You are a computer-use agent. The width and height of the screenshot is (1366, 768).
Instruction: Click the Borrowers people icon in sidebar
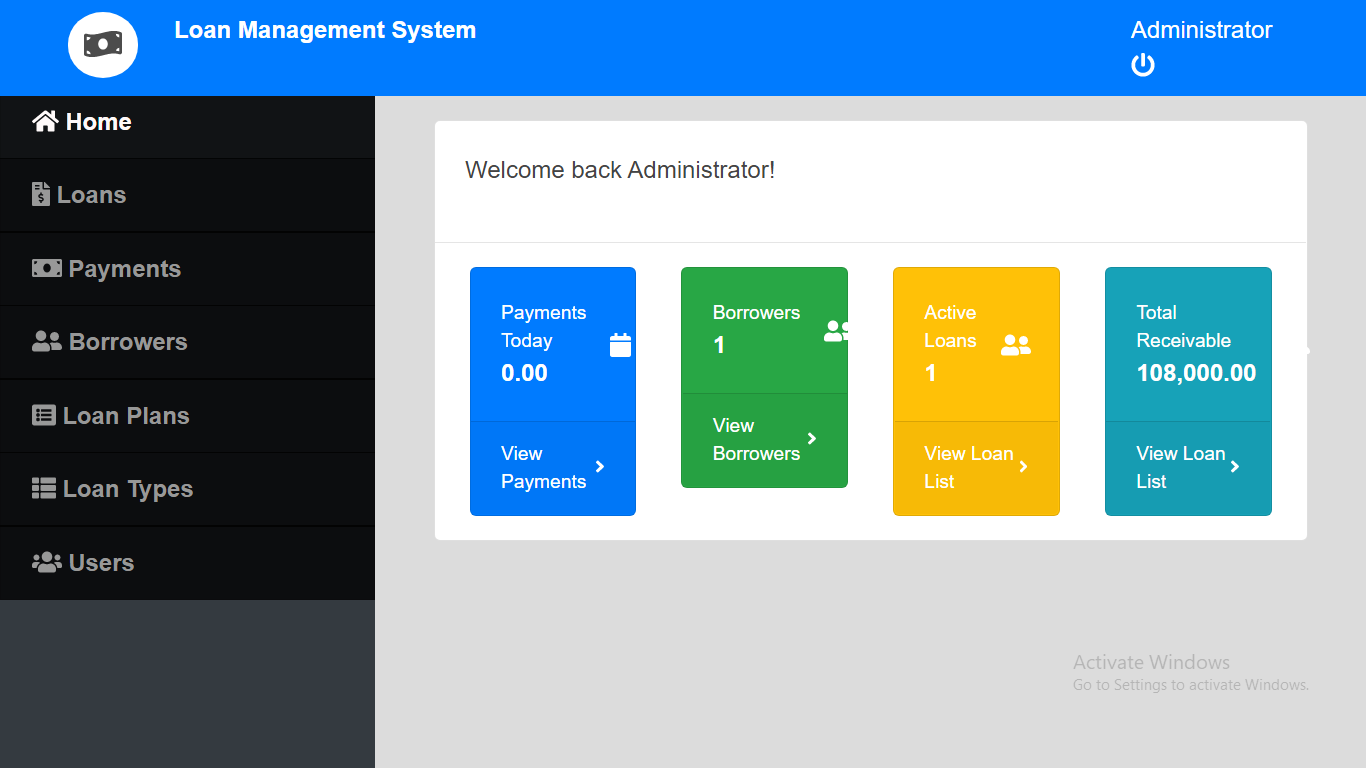point(44,341)
